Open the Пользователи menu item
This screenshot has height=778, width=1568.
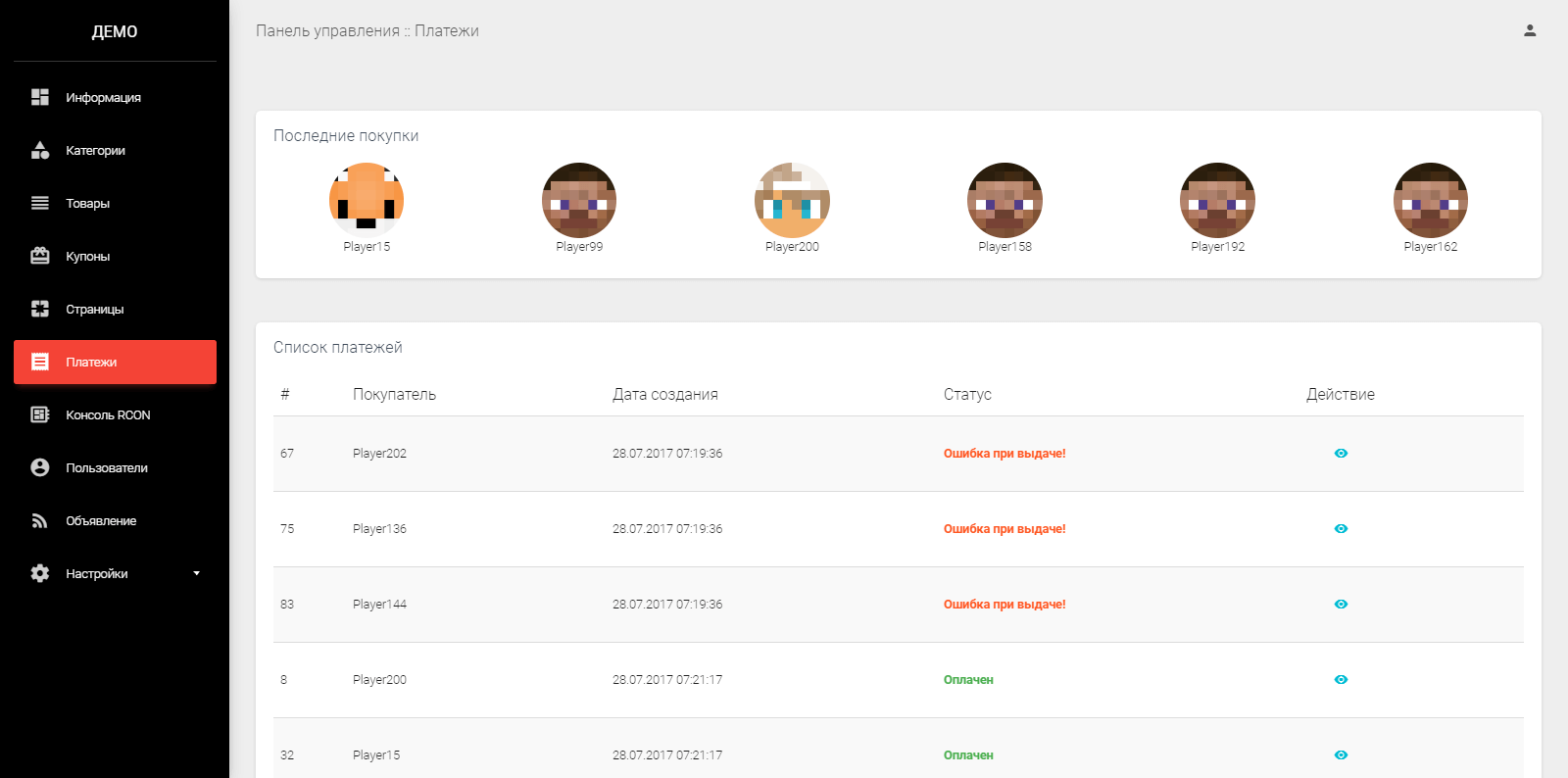pyautogui.click(x=115, y=467)
